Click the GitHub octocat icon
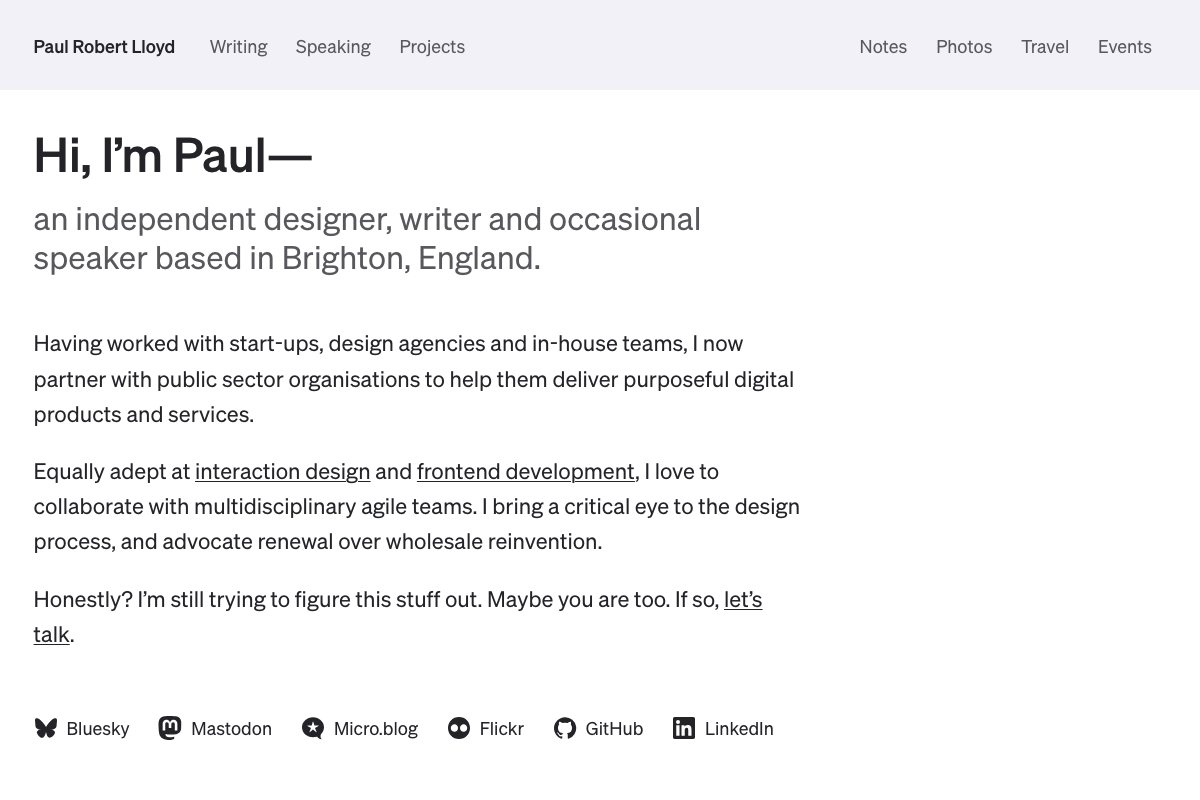 [x=565, y=728]
